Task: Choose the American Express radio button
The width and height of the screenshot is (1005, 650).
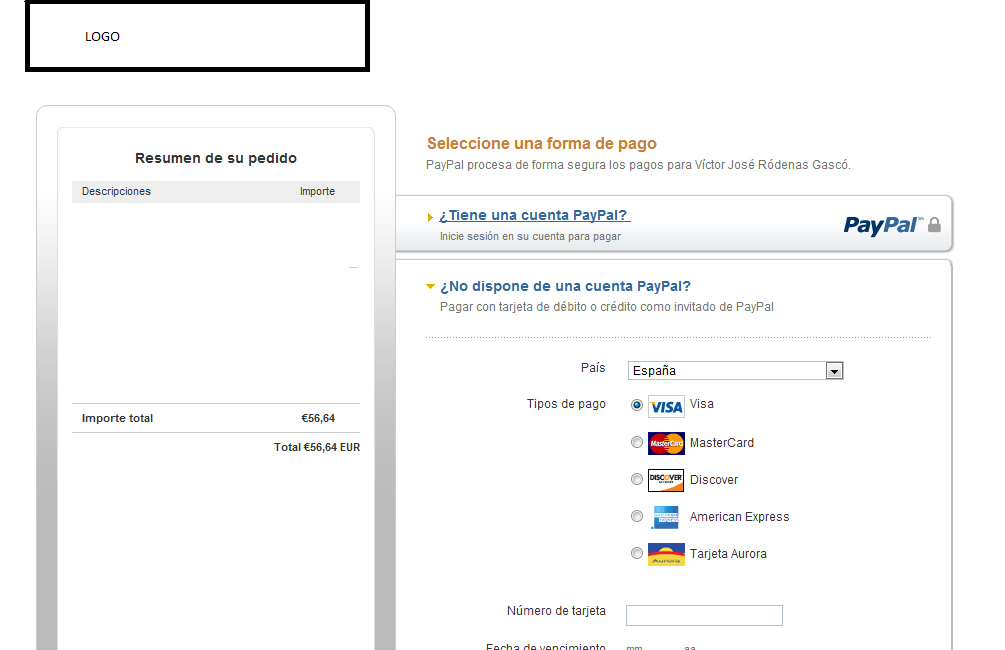Action: 637,516
